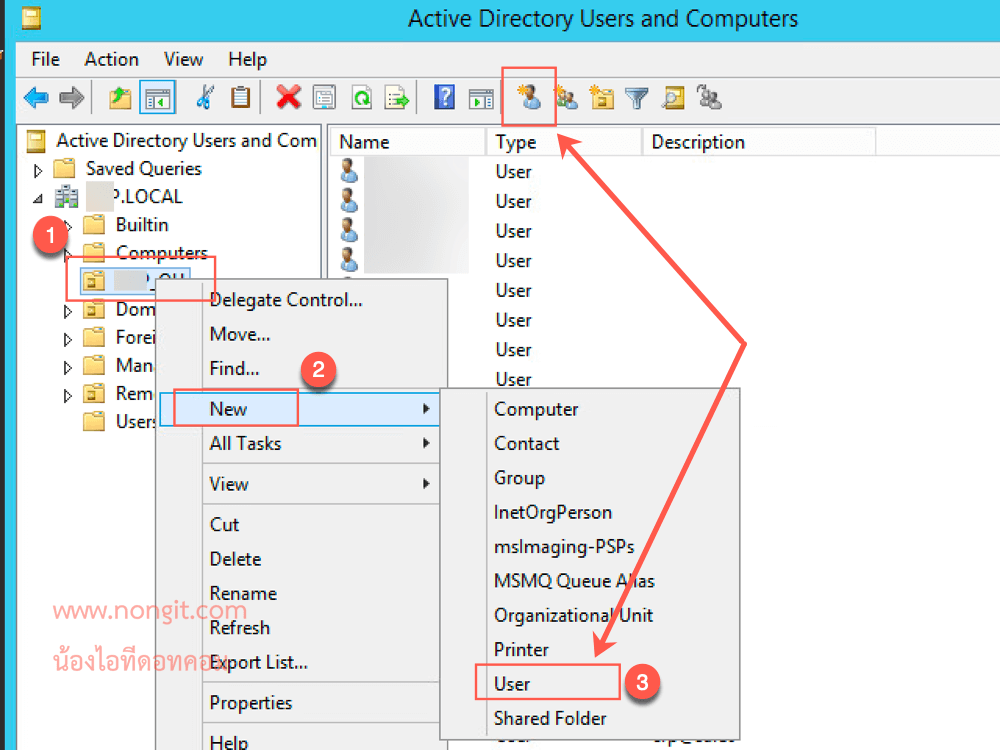The width and height of the screenshot is (1000, 750).
Task: Click the red Delete toolbar icon
Action: (x=289, y=97)
